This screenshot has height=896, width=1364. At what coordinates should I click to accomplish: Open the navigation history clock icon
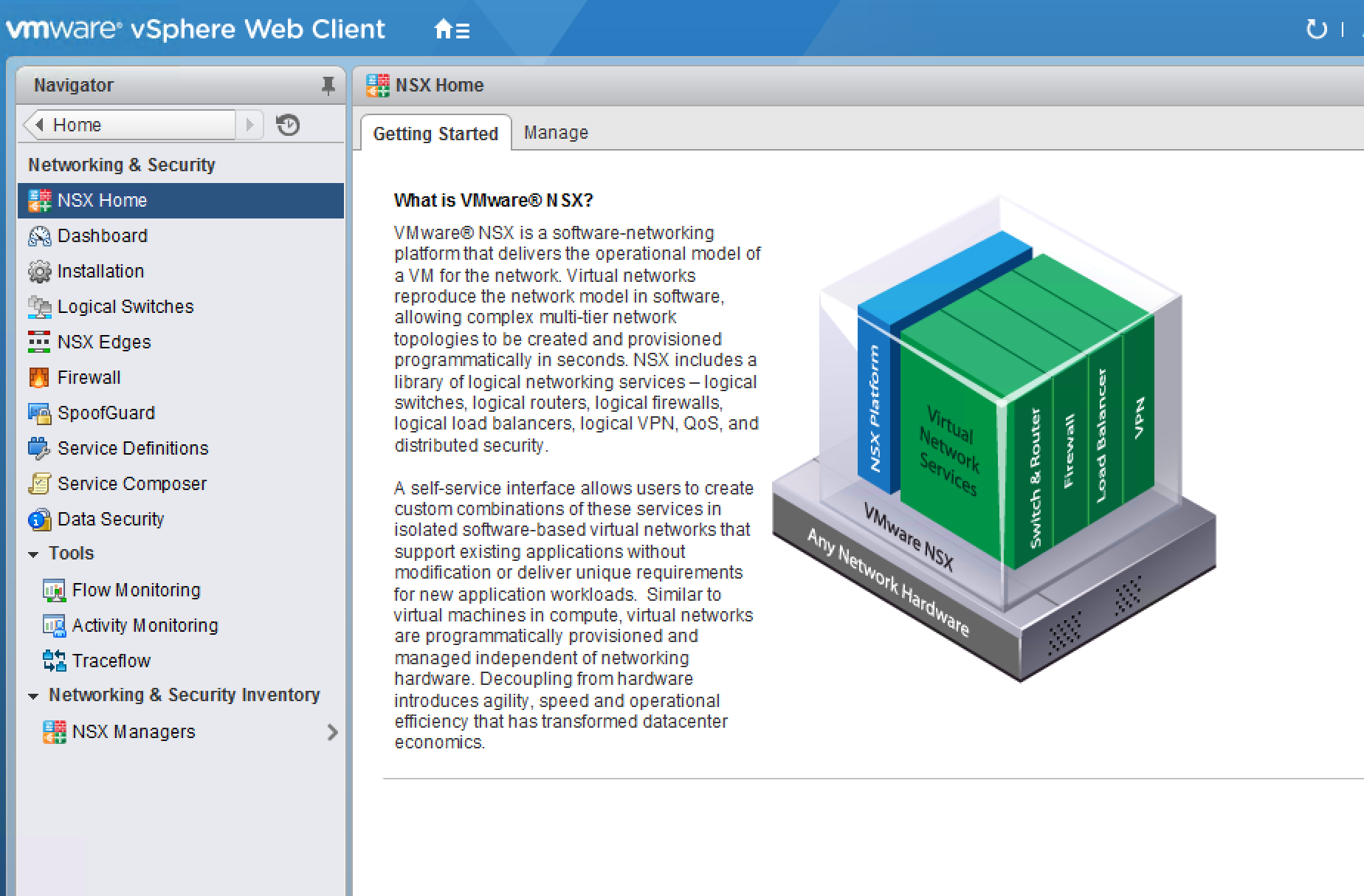pyautogui.click(x=288, y=125)
